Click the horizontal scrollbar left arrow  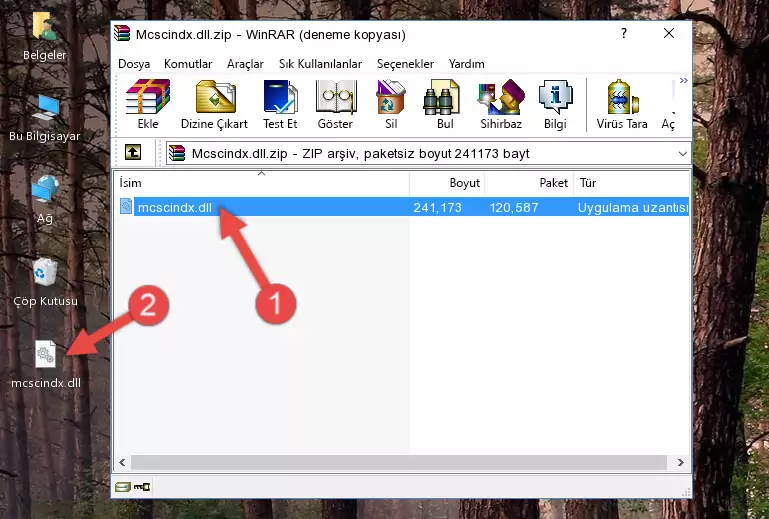pyautogui.click(x=122, y=462)
